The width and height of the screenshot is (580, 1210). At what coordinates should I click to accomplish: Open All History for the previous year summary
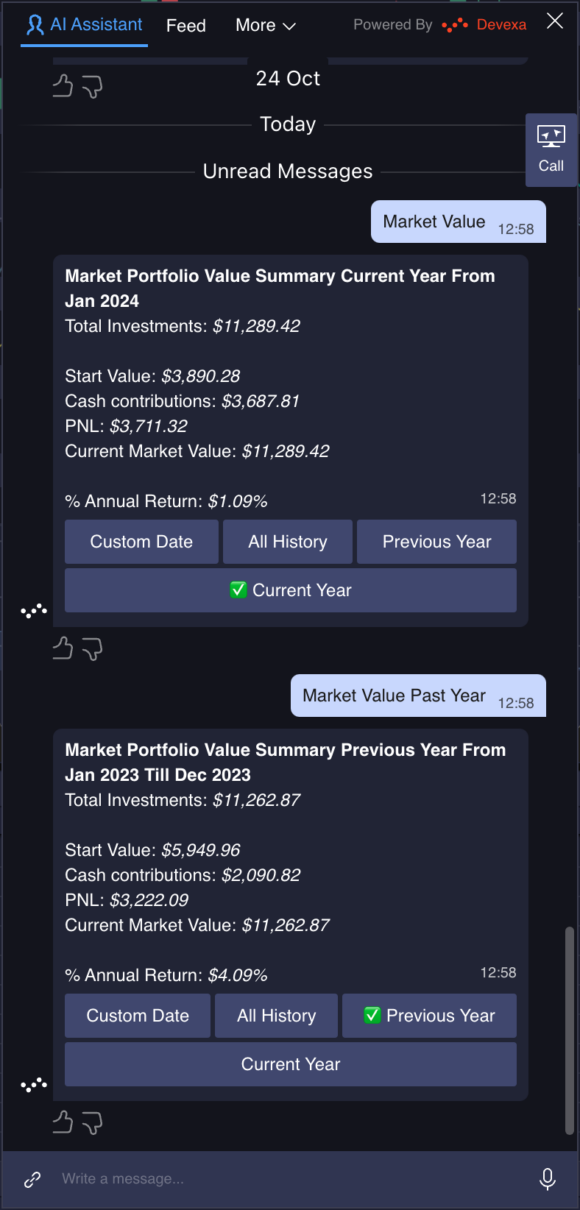click(x=276, y=1015)
